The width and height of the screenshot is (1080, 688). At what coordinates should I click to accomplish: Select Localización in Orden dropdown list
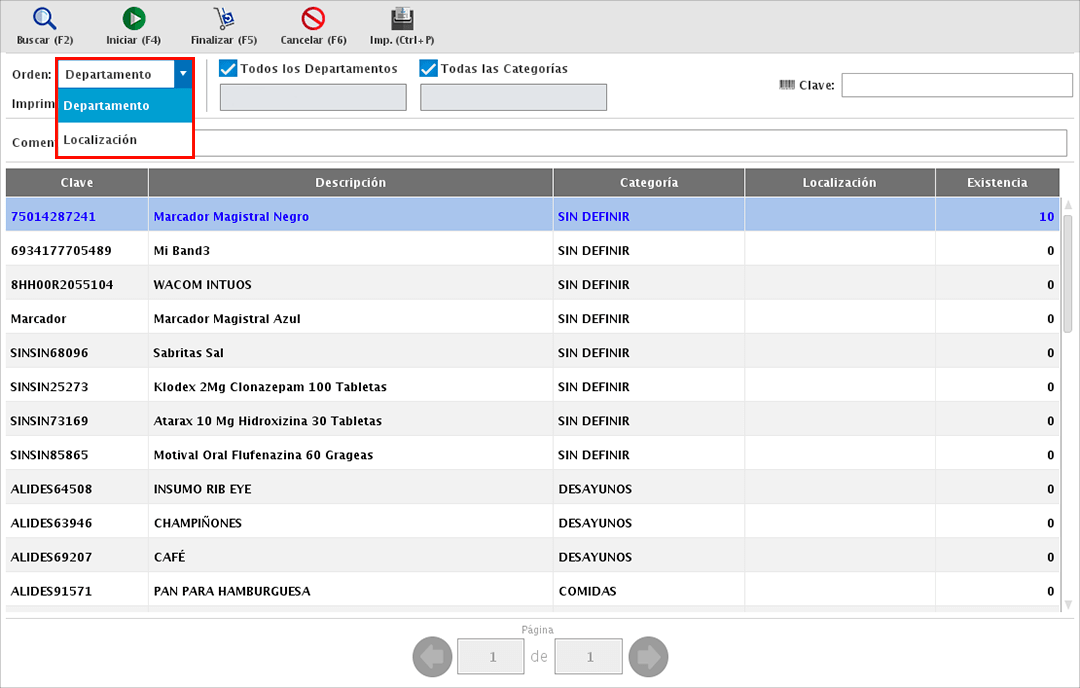100,140
